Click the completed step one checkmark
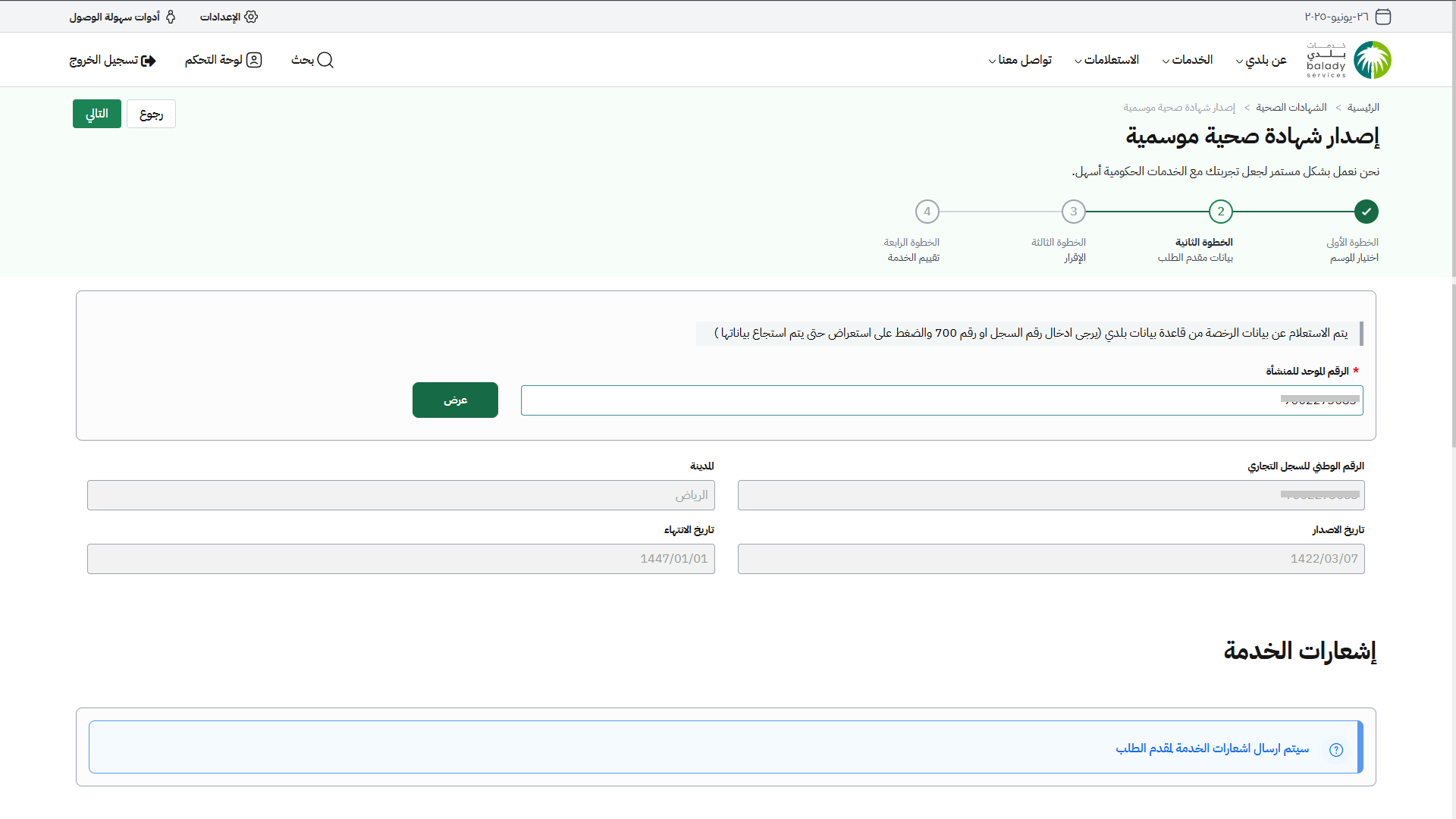This screenshot has height=819, width=1456. tap(1366, 212)
